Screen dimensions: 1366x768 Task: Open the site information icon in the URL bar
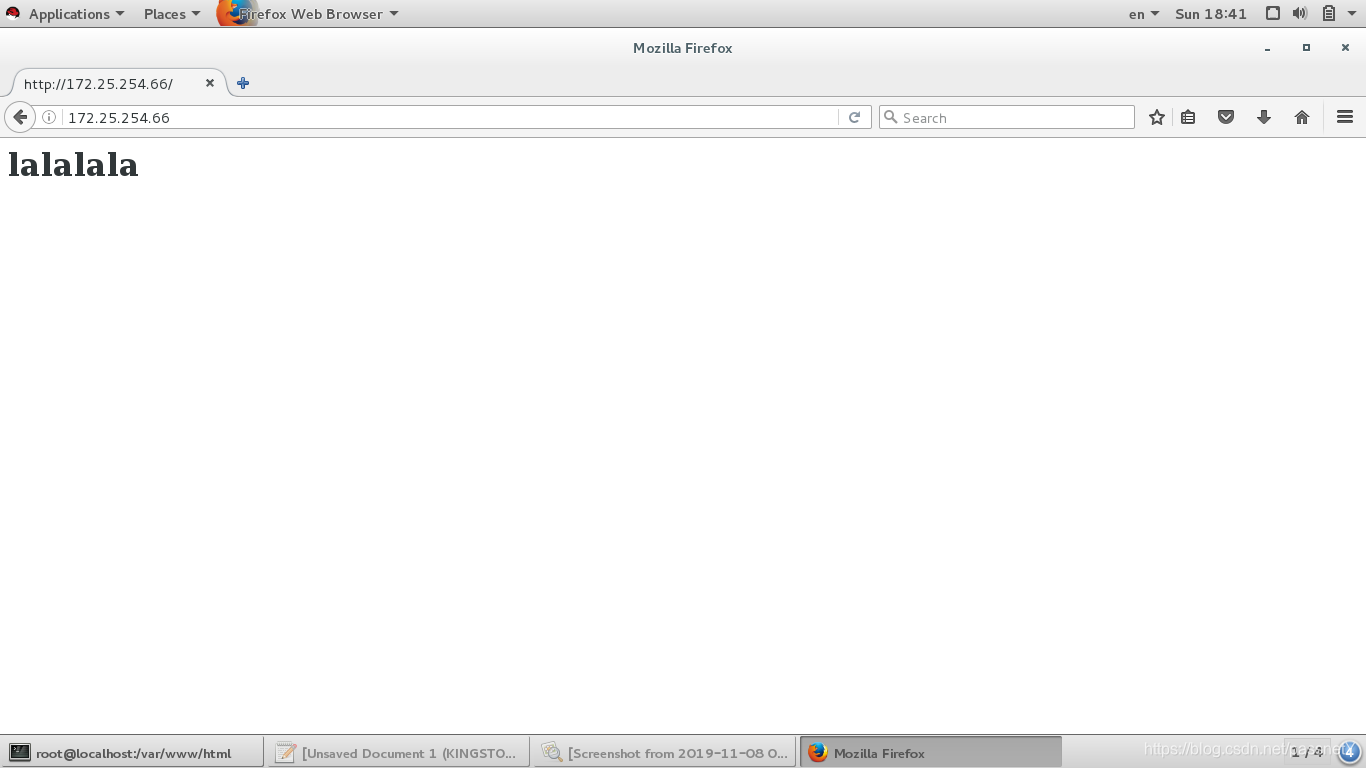48,117
